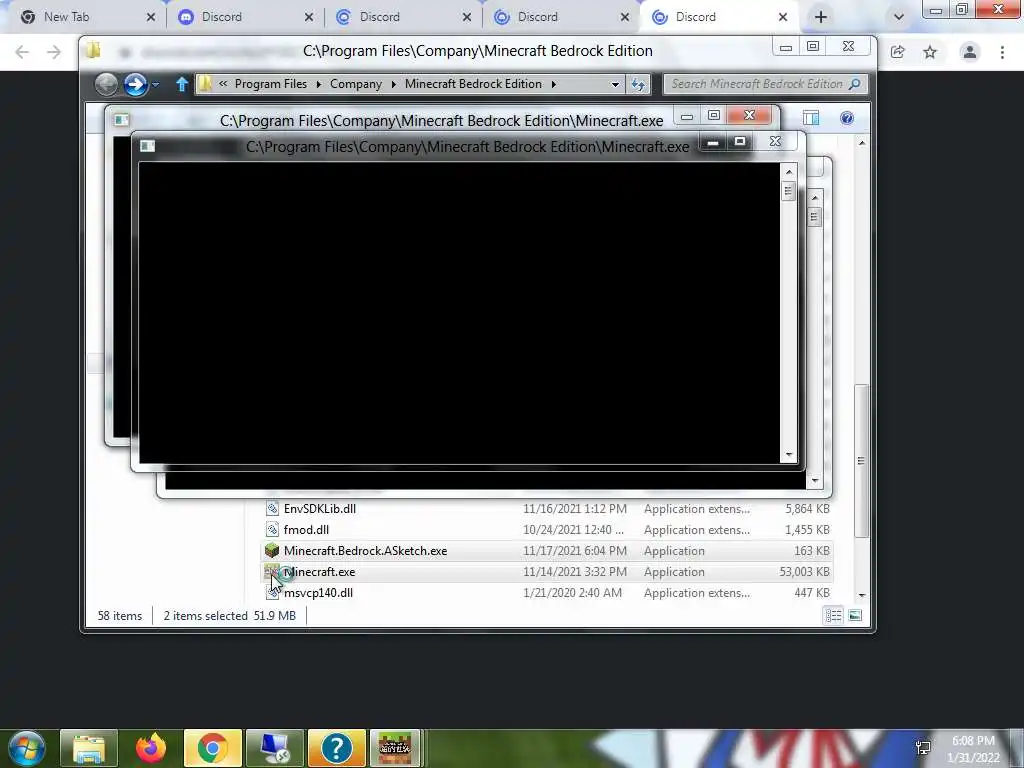The height and width of the screenshot is (768, 1024).
Task: Open Explorer recent pages dropdown arrow
Action: [x=155, y=85]
